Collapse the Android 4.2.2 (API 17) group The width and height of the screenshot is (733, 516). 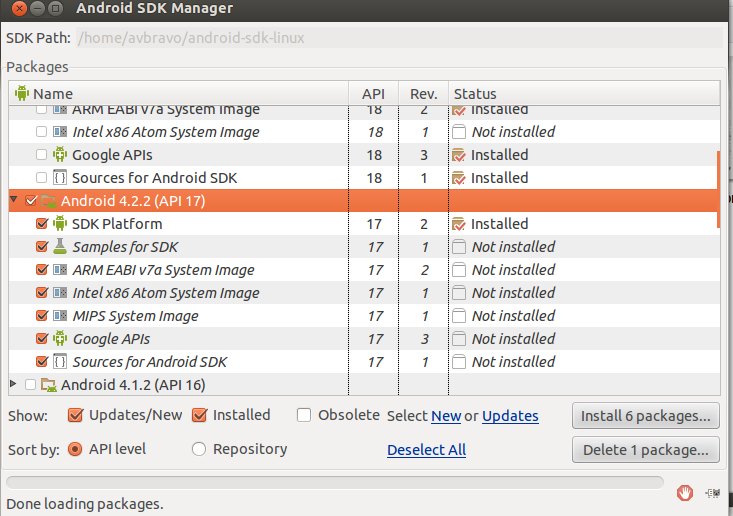pyautogui.click(x=14, y=200)
